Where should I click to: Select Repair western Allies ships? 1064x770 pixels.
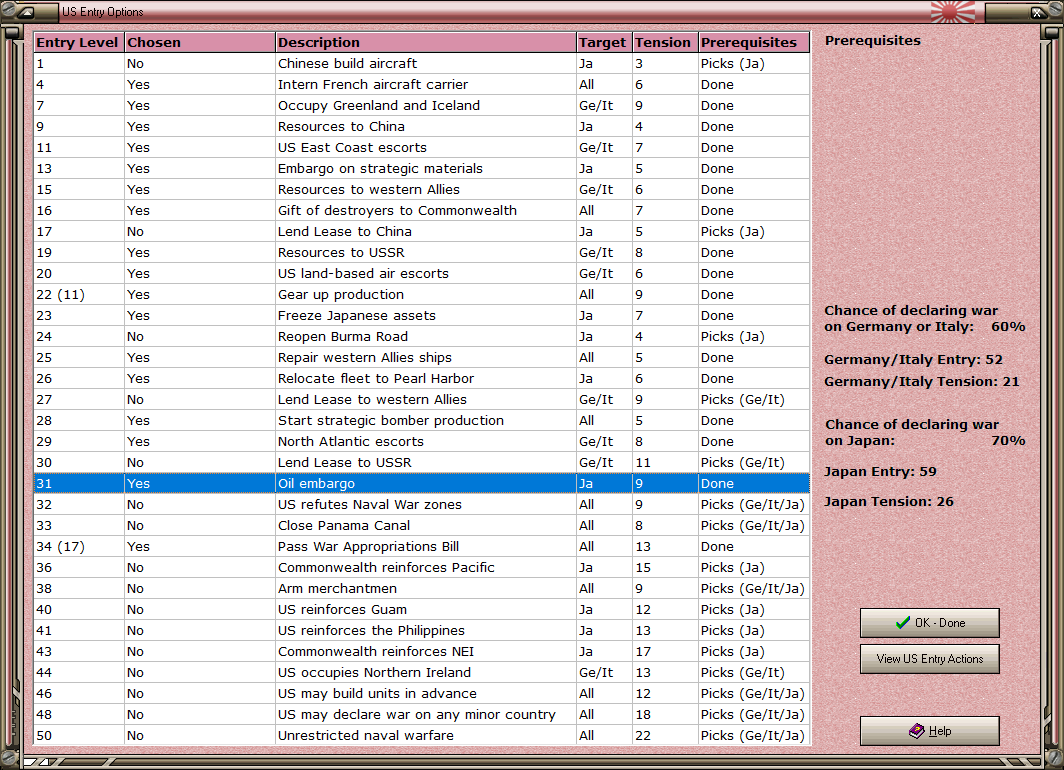click(421, 358)
